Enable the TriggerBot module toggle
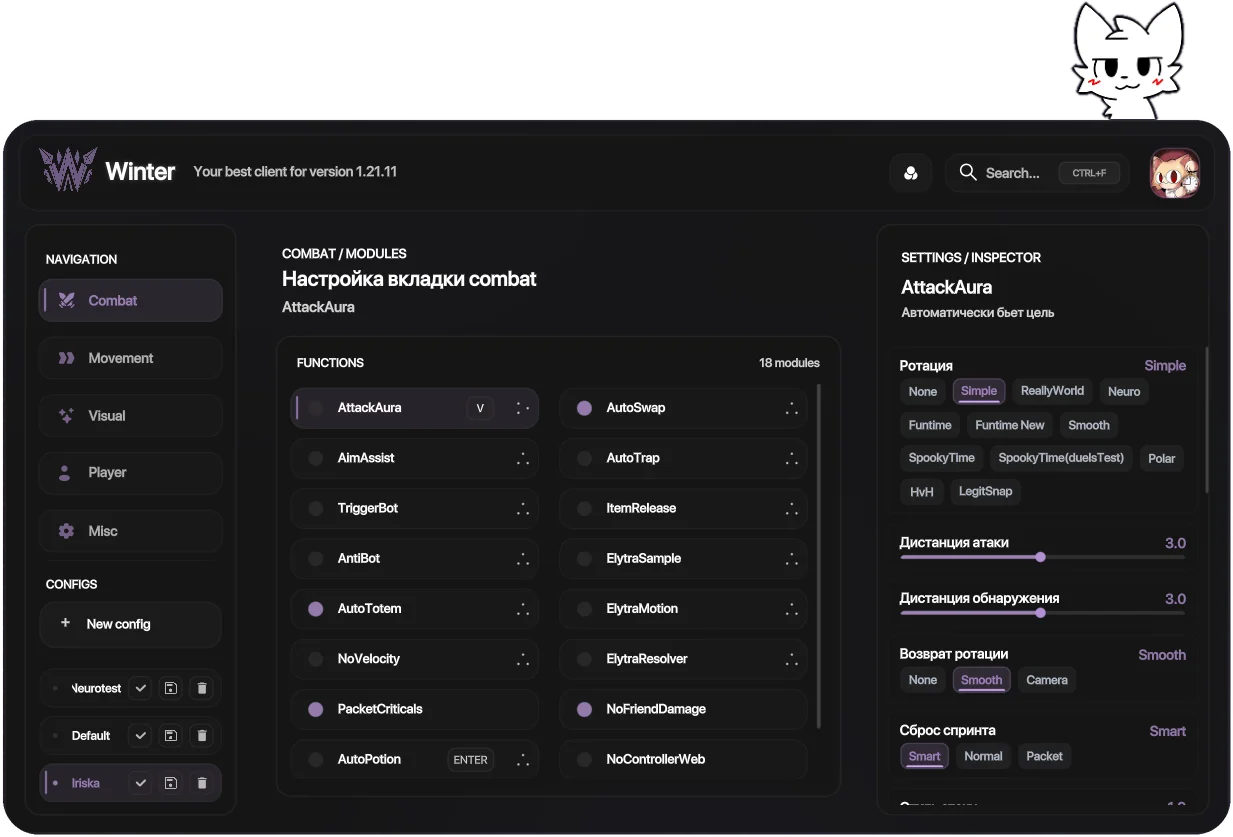Viewport: 1233px width, 837px height. [316, 508]
